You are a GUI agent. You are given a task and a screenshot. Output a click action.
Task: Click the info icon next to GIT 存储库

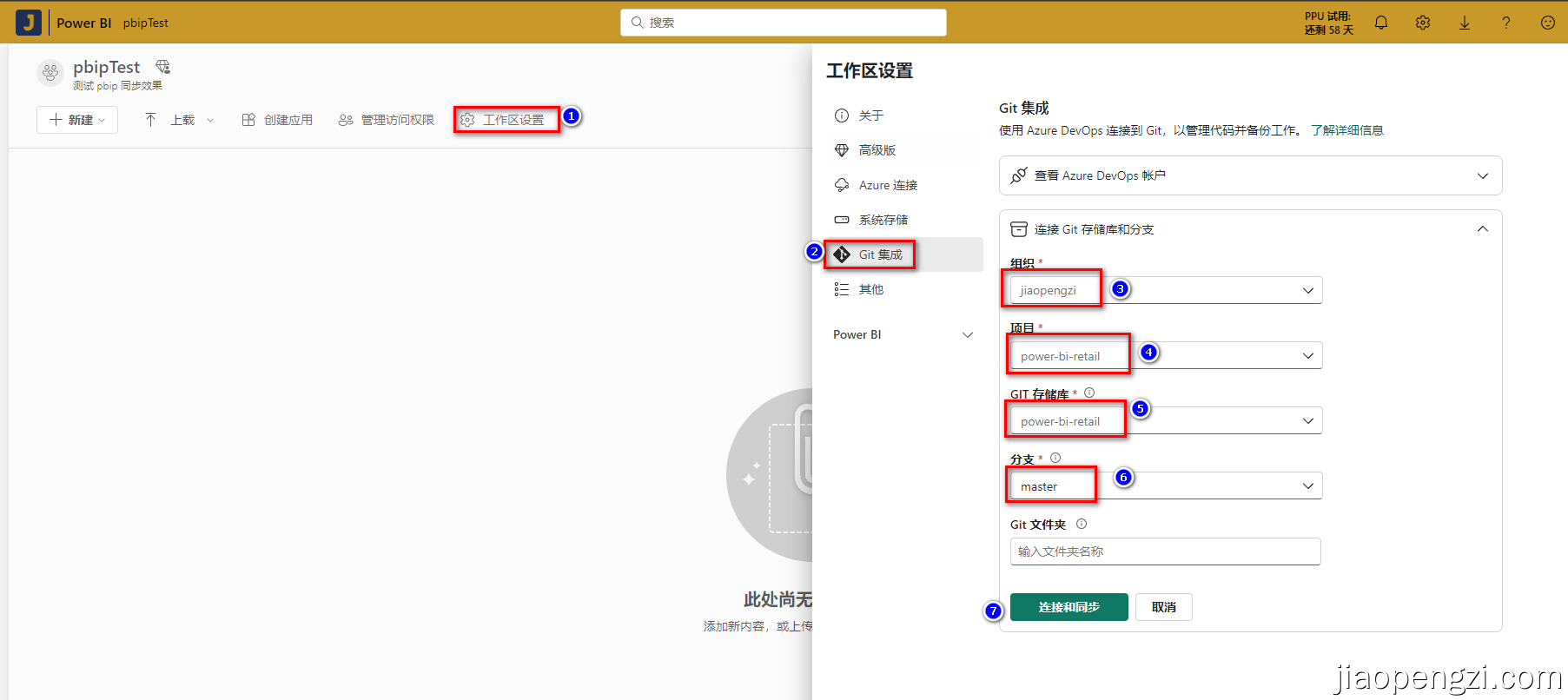(x=1089, y=393)
